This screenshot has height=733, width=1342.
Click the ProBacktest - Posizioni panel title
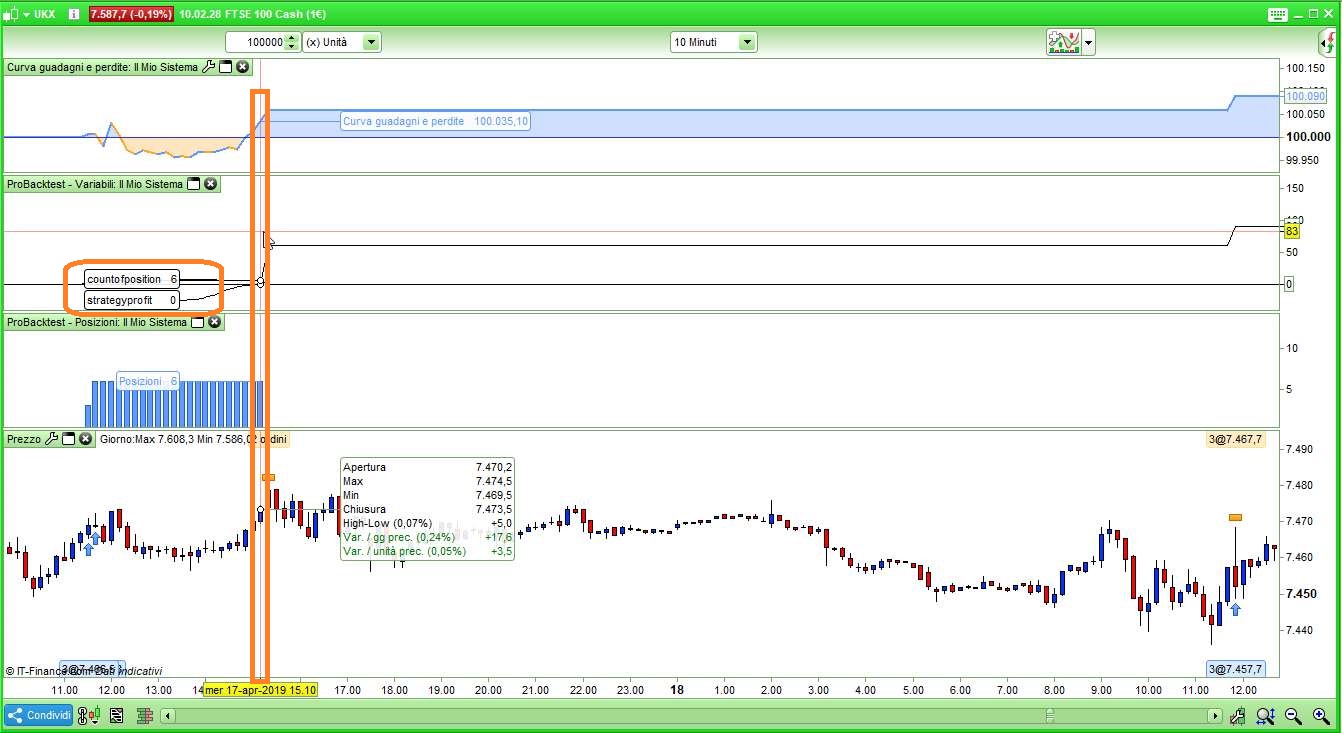click(x=97, y=322)
